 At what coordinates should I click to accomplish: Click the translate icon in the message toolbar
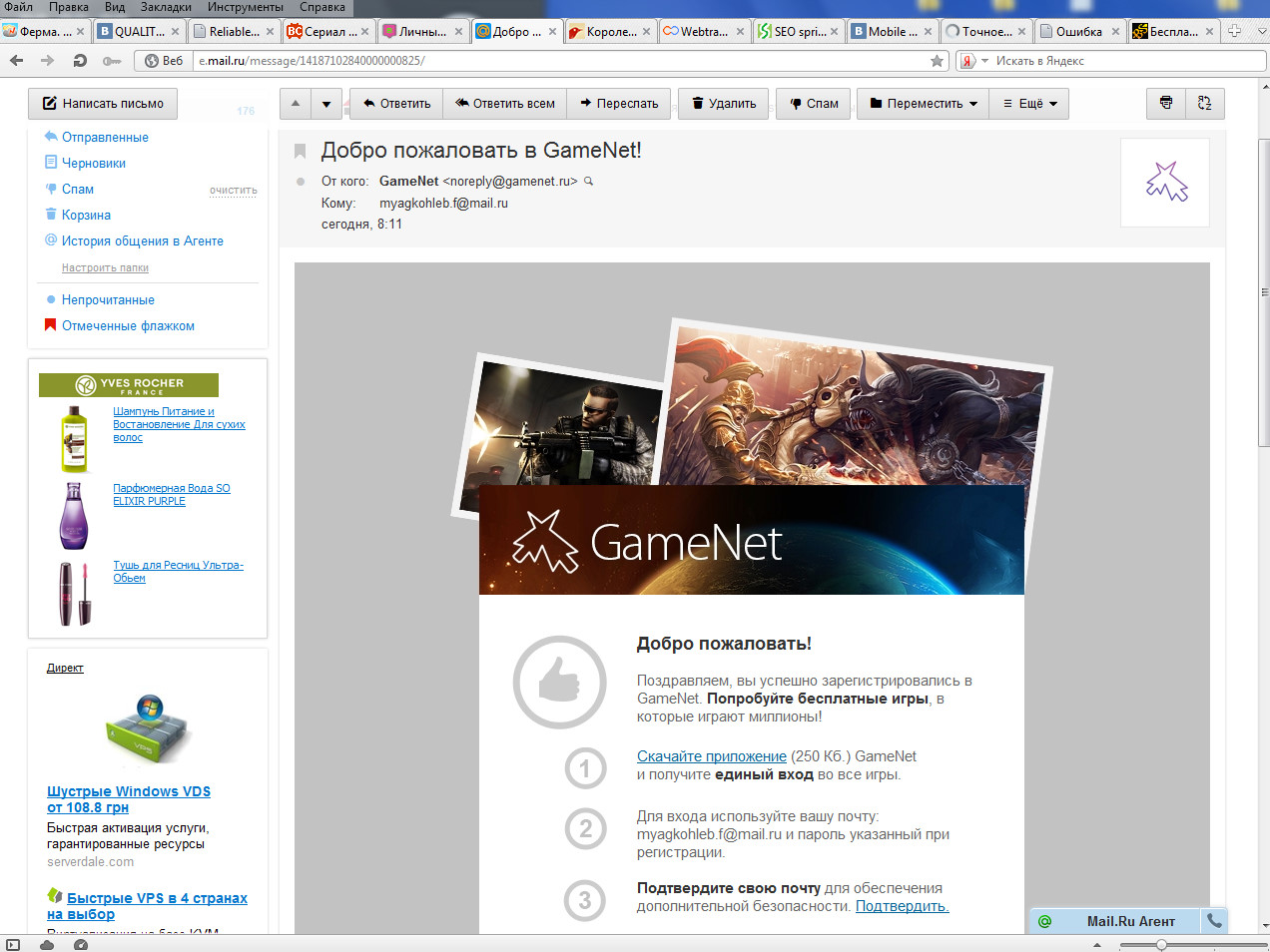1205,104
